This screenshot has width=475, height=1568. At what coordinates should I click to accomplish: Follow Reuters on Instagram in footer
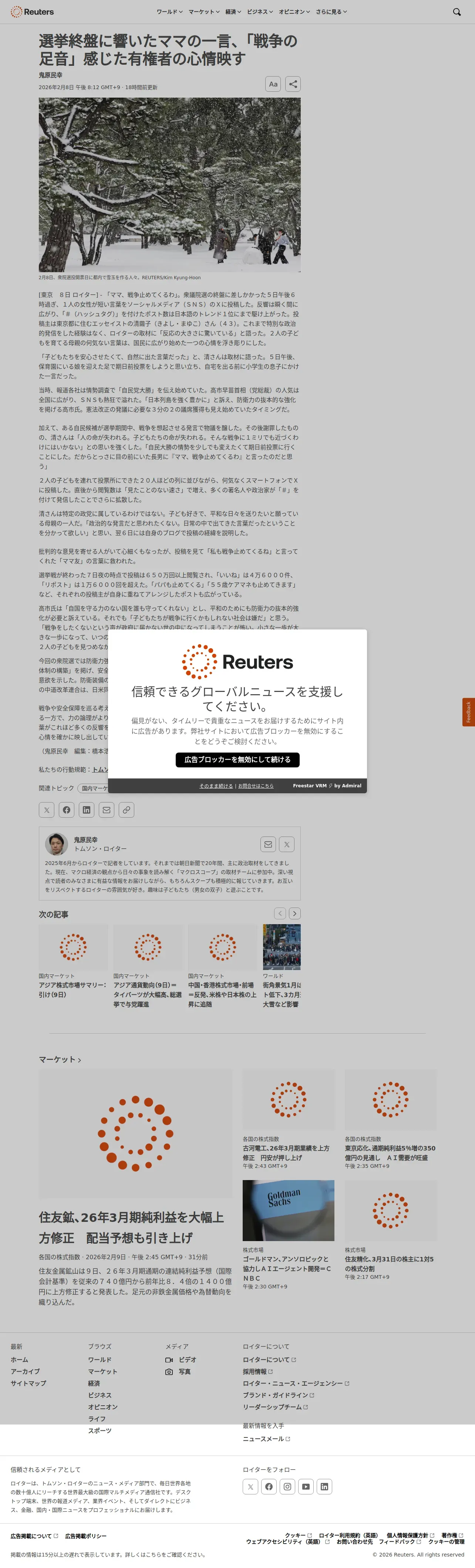(x=287, y=1486)
